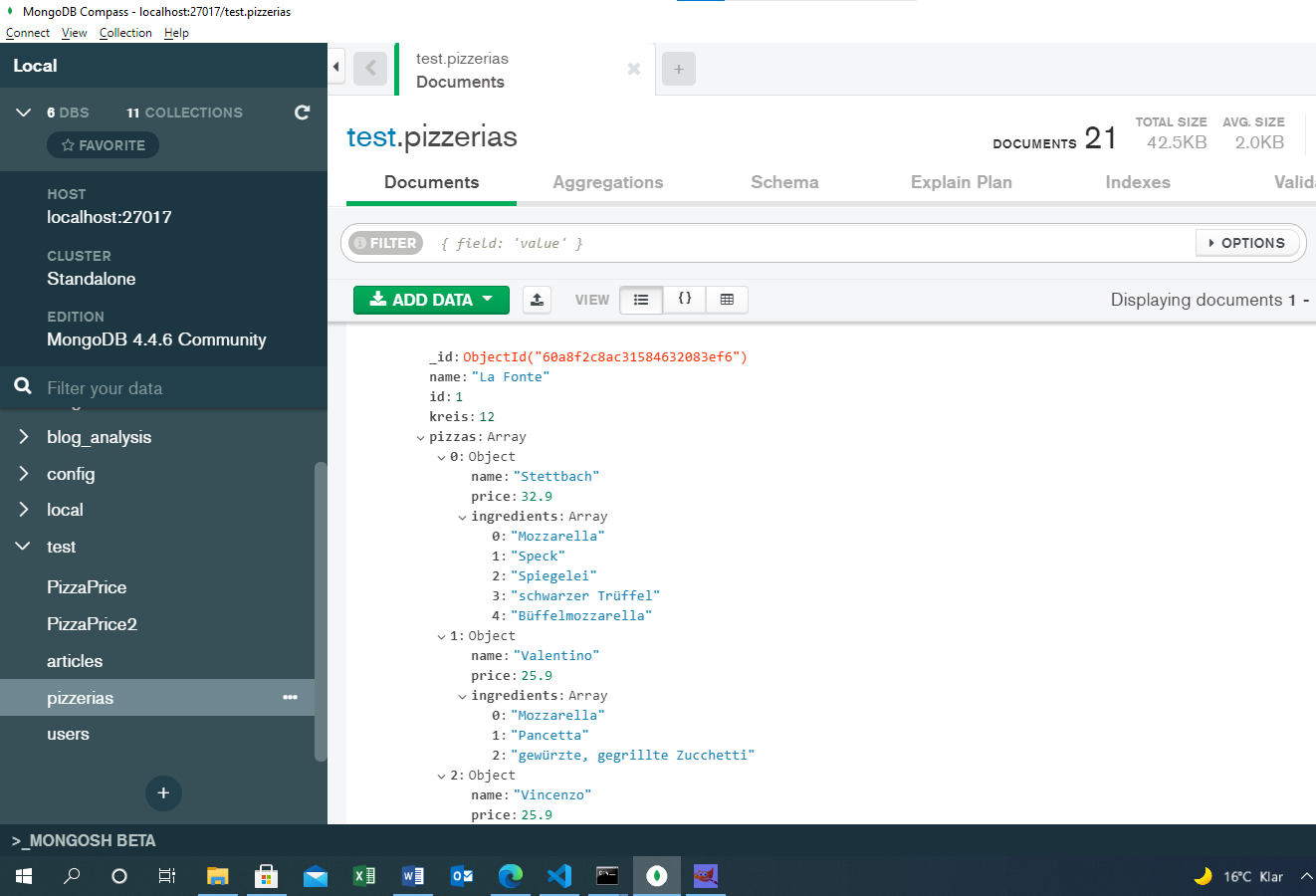Click the Filter your data search field
The image size is (1316, 896).
(164, 388)
